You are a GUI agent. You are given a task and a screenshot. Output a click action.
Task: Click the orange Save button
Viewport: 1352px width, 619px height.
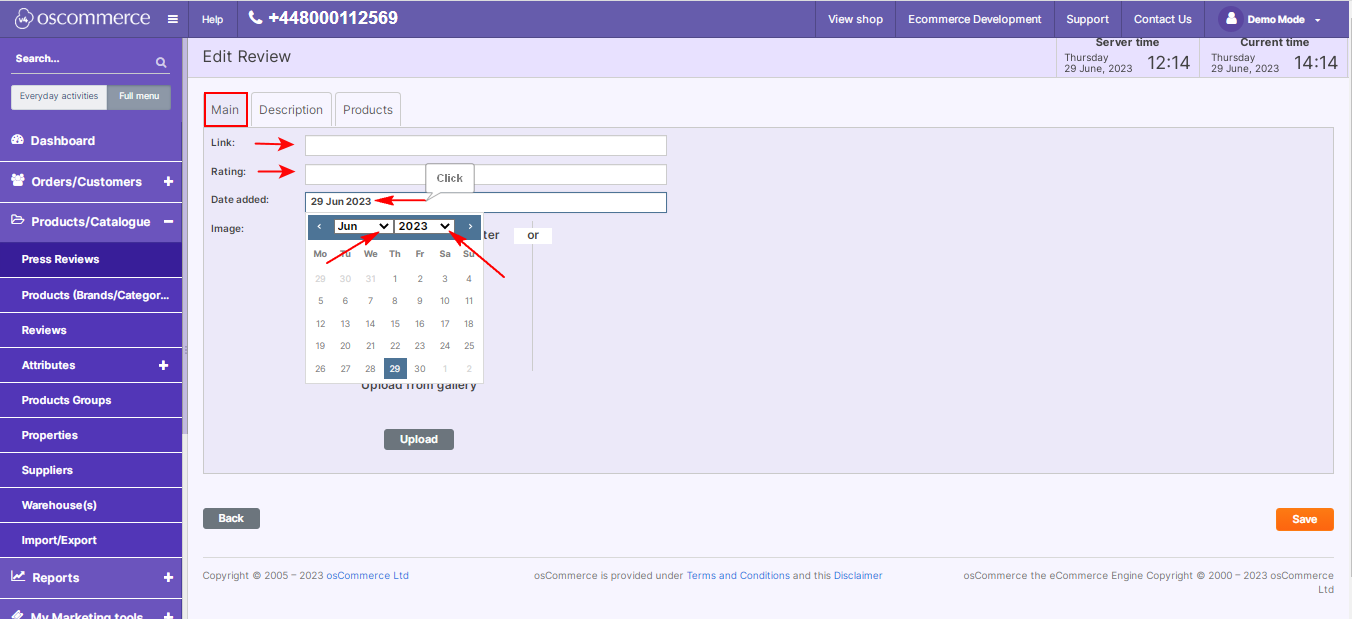click(x=1304, y=519)
